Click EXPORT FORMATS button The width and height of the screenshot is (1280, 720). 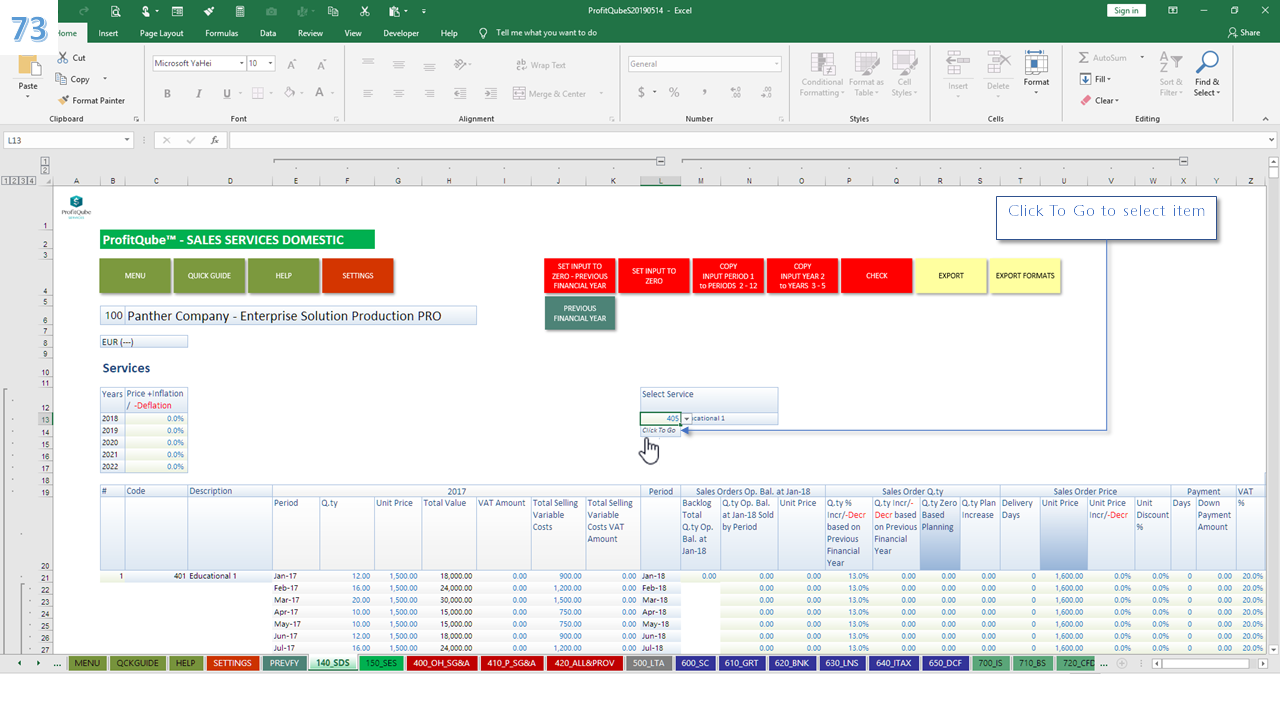pyautogui.click(x=1025, y=276)
